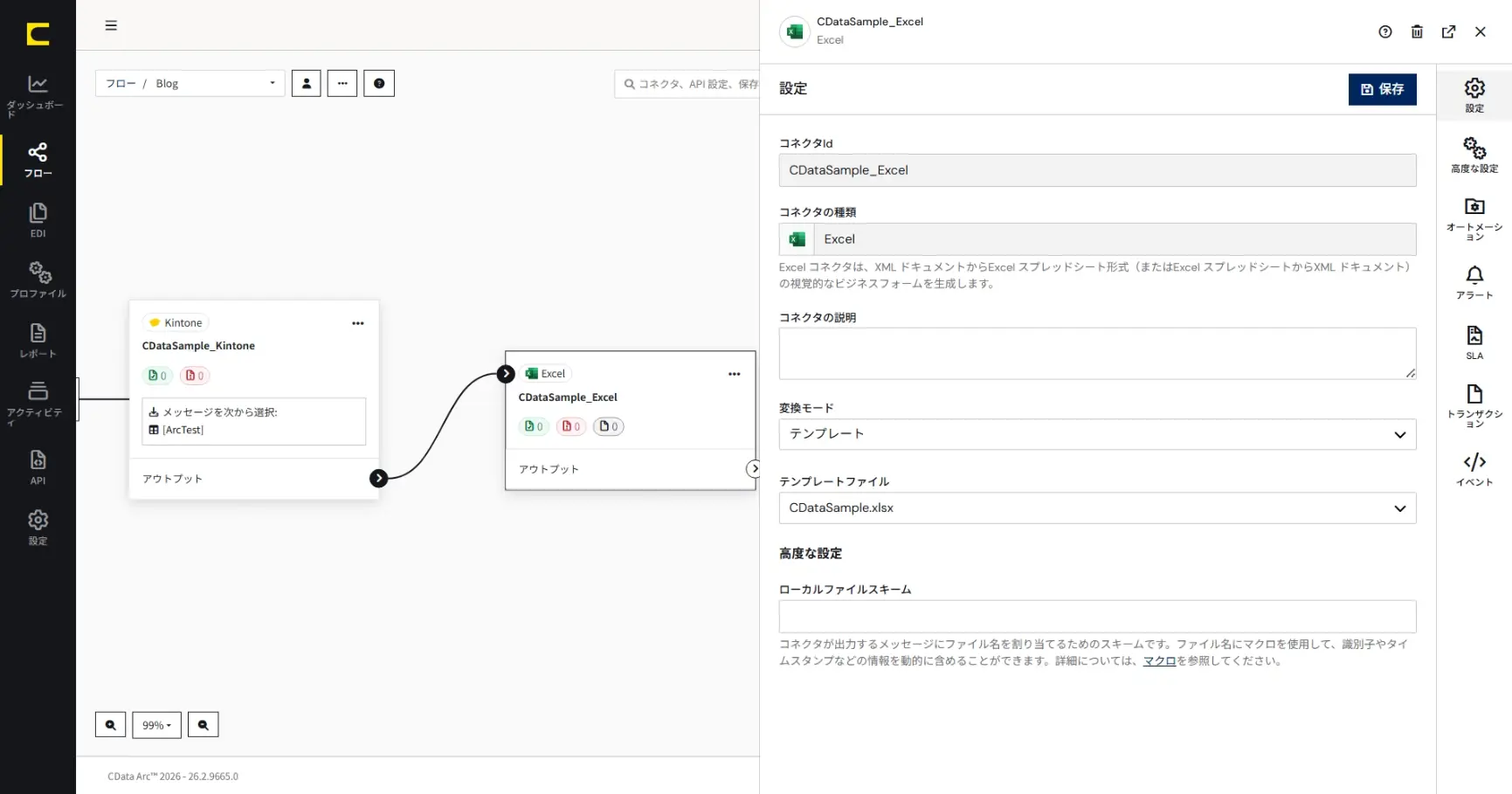Delete the CDataSample_Excel connector using the trash icon
The width and height of the screenshot is (1512, 794).
(1417, 31)
